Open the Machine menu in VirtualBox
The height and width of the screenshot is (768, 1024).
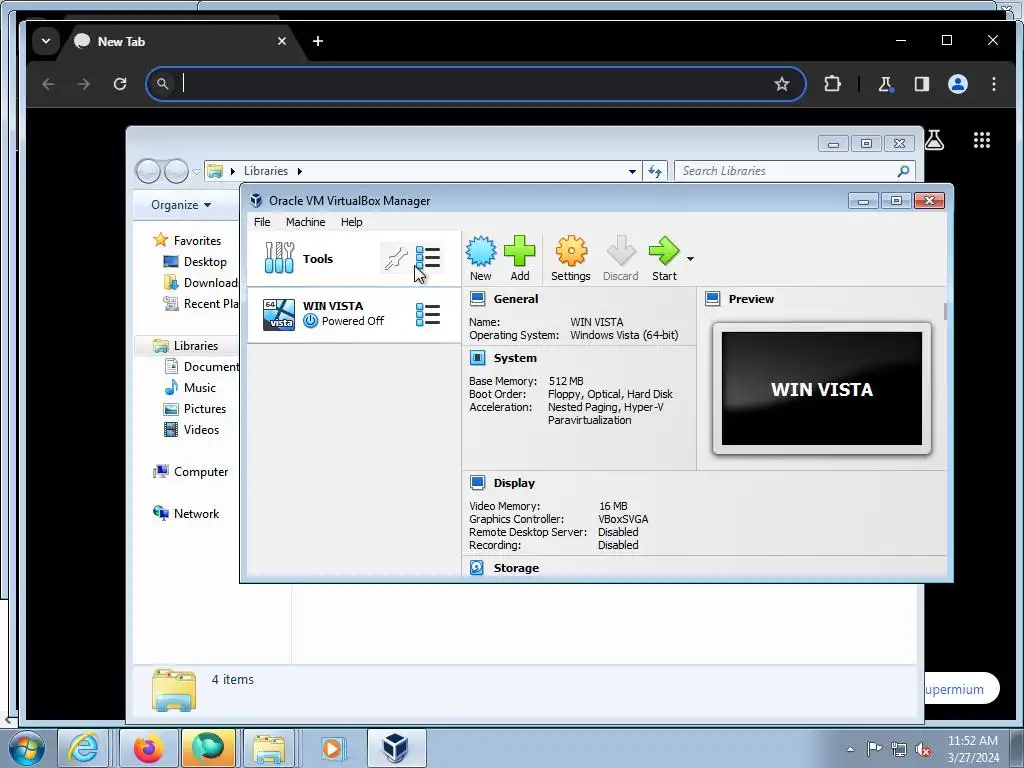click(x=306, y=222)
